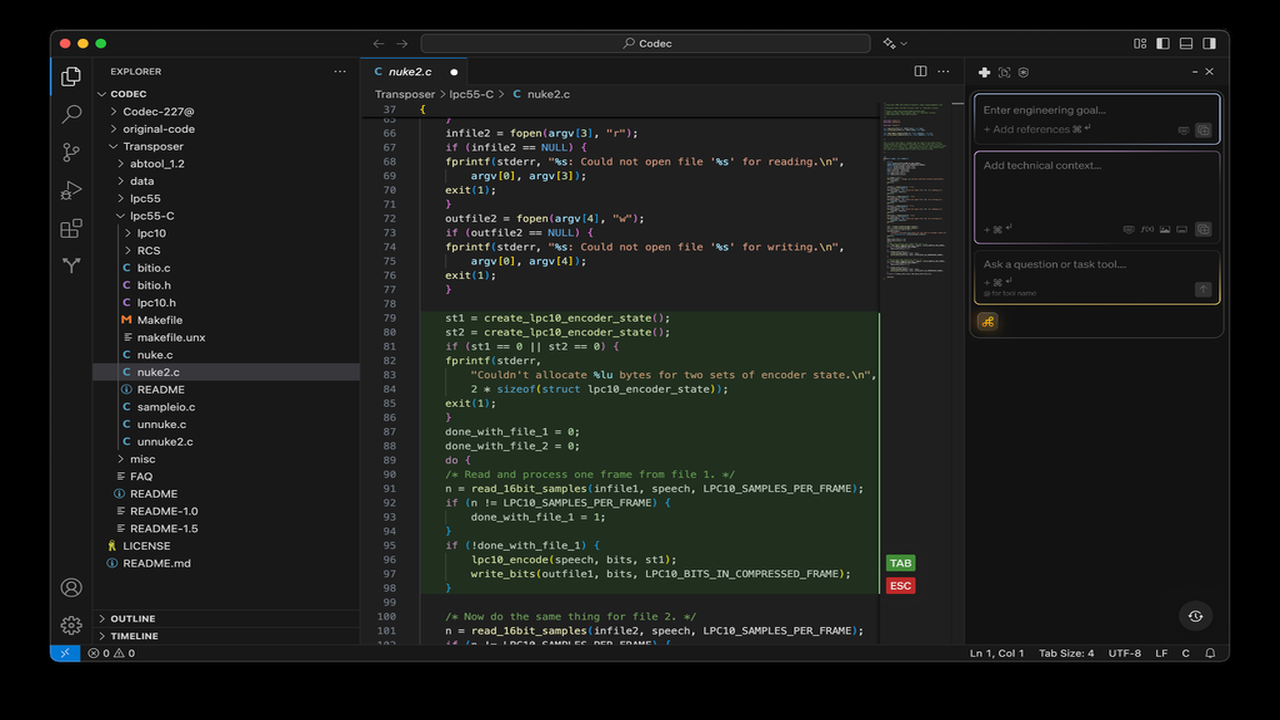Image resolution: width=1280 pixels, height=720 pixels.
Task: Open the Extensions view
Action: pyautogui.click(x=71, y=228)
